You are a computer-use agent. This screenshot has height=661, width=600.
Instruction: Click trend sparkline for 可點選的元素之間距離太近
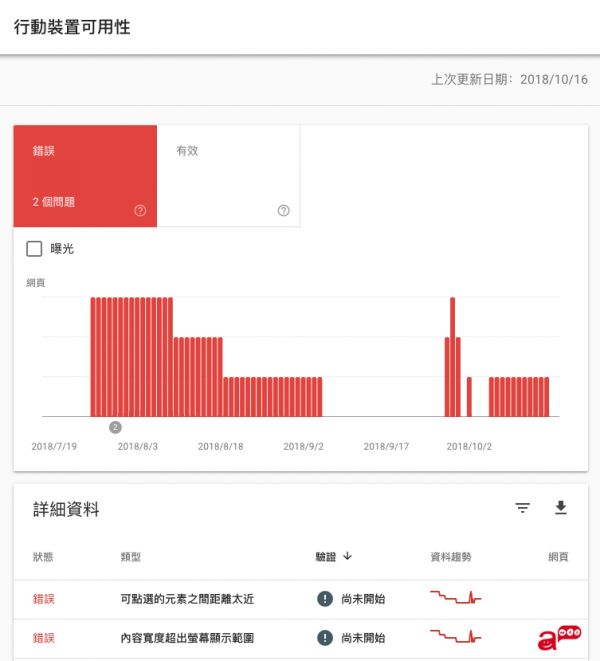coord(455,597)
